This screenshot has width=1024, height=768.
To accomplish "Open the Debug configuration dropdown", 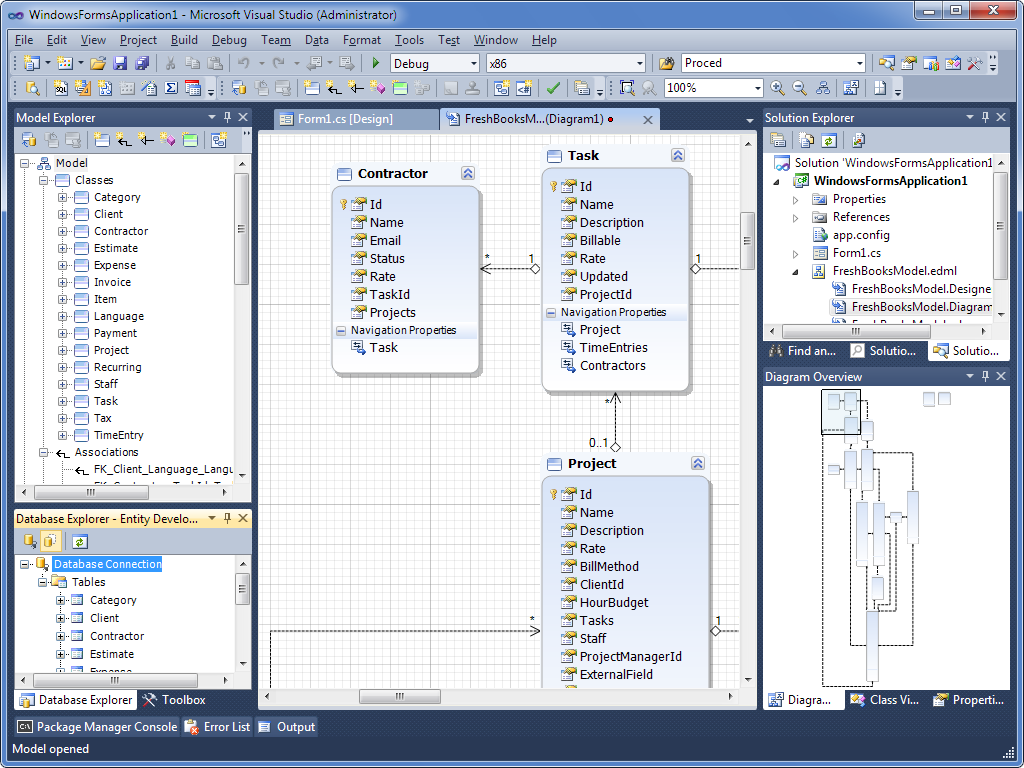I will click(474, 63).
